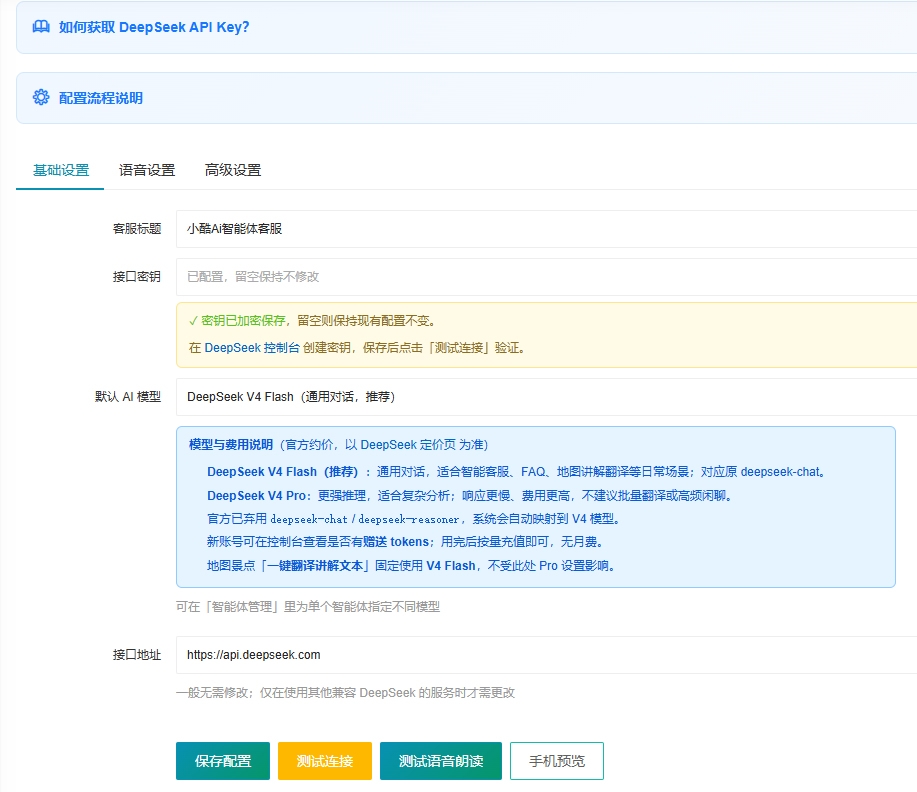Click the 客服标题 label
917x792 pixels.
coord(137,229)
